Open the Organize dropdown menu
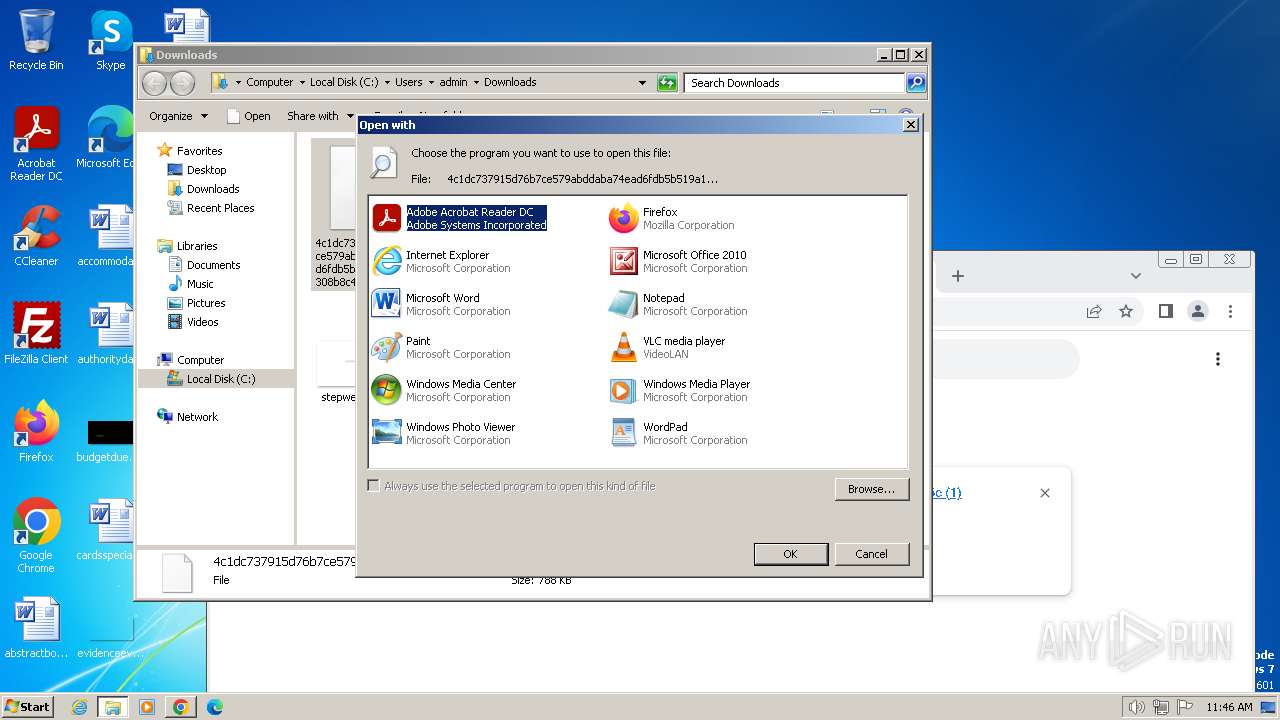 178,116
